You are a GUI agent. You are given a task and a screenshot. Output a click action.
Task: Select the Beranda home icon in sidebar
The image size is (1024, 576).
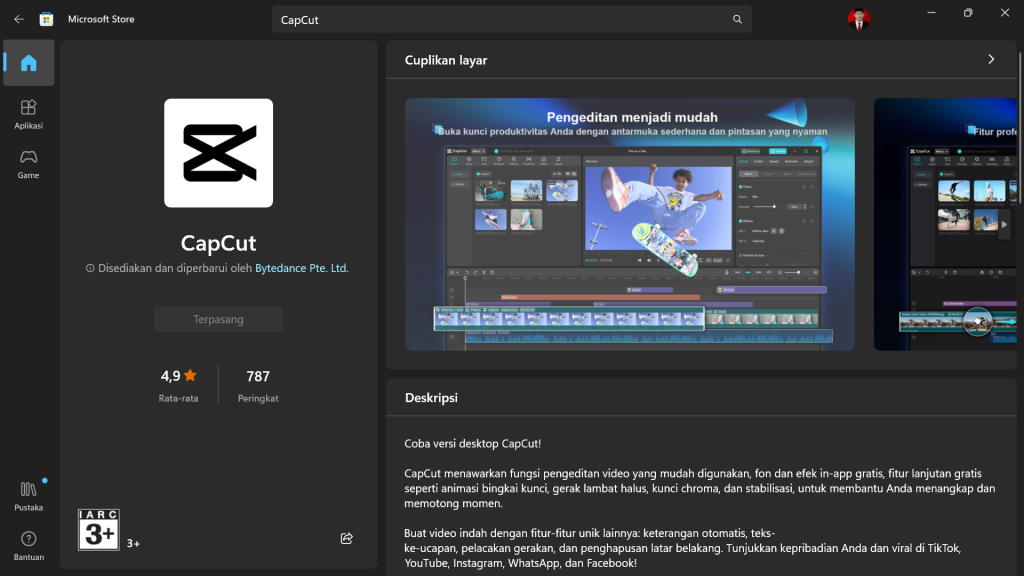tap(28, 62)
